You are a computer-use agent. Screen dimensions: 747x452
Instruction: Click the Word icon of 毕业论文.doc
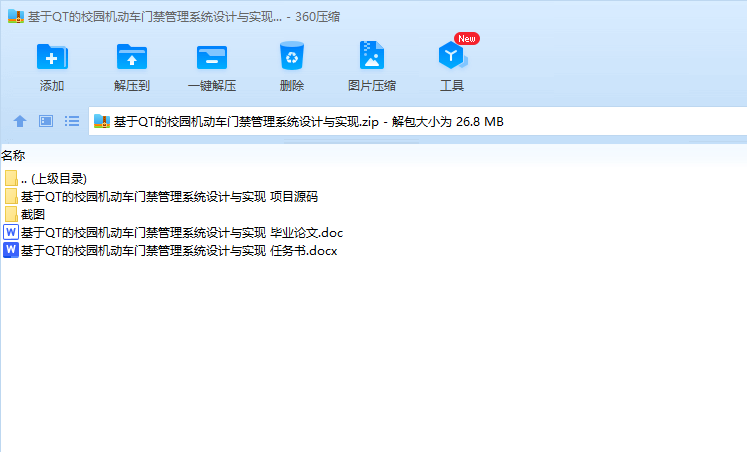(11, 232)
